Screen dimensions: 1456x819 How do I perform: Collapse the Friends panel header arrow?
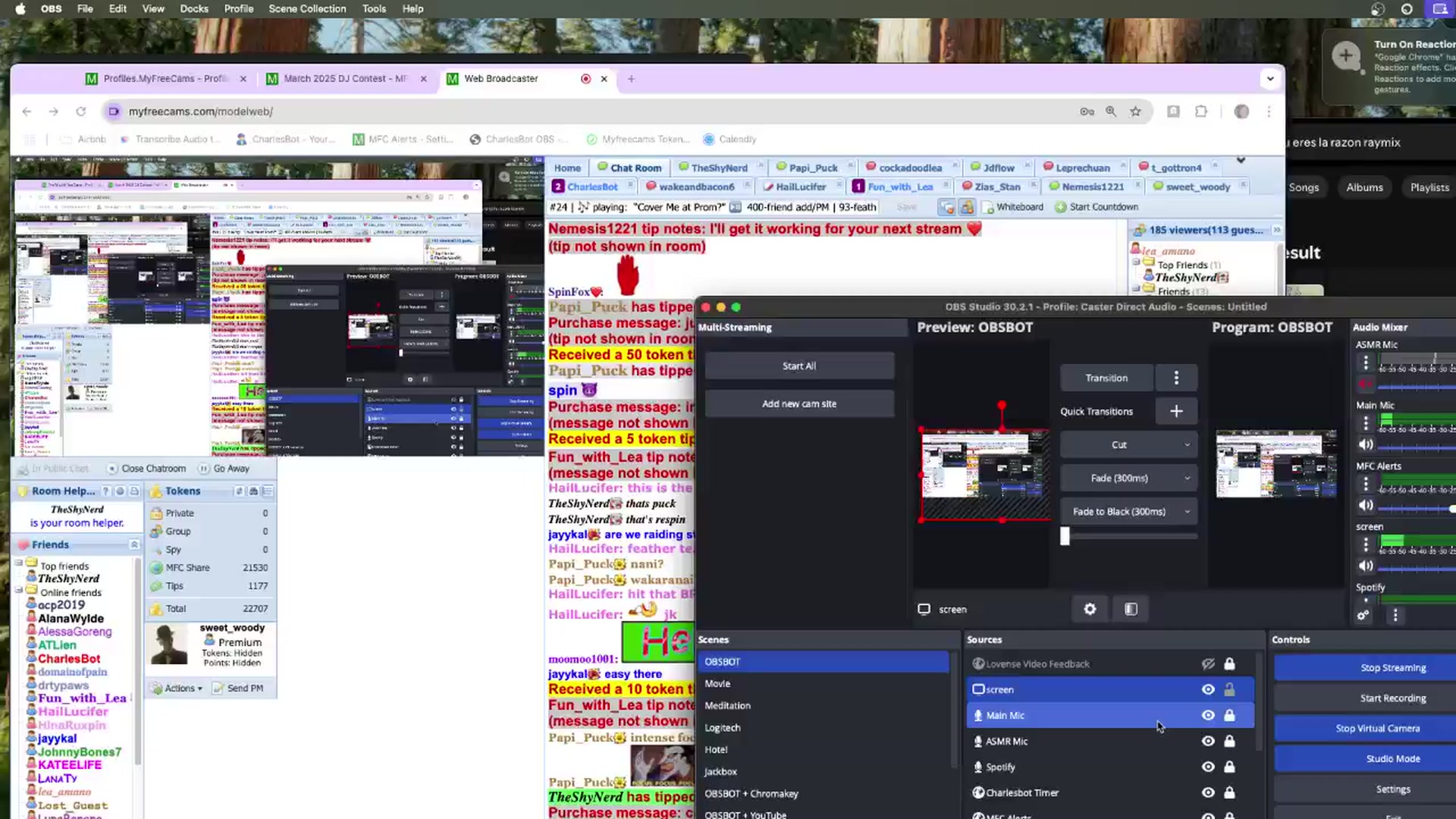tap(134, 544)
